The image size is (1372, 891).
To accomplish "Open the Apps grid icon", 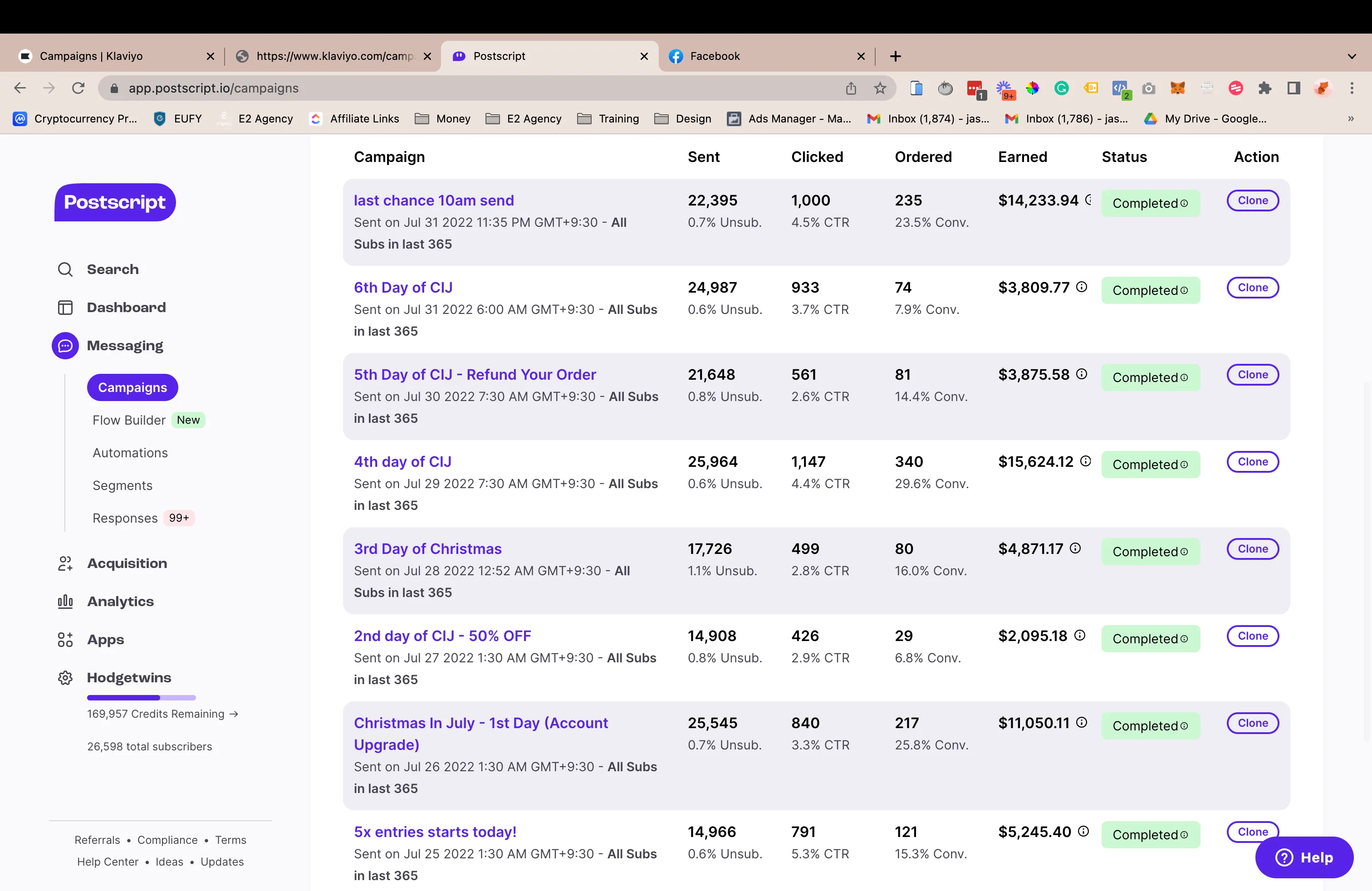I will [x=65, y=639].
